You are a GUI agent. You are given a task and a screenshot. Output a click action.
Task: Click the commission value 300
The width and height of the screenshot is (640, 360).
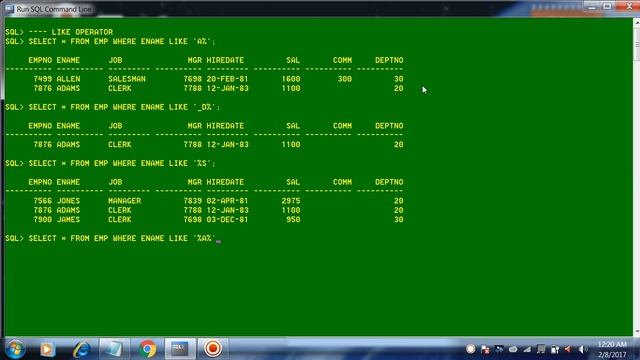pyautogui.click(x=345, y=79)
